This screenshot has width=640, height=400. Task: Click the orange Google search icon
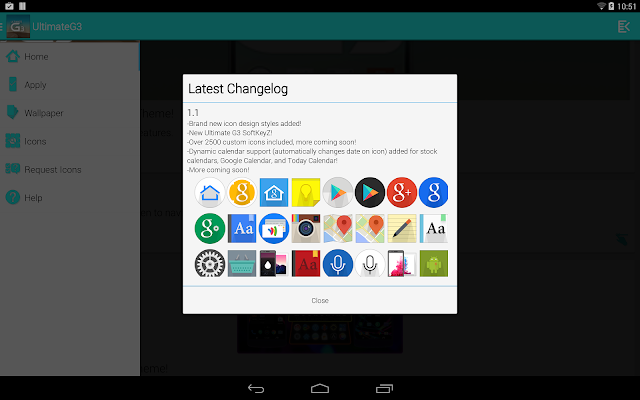242,192
